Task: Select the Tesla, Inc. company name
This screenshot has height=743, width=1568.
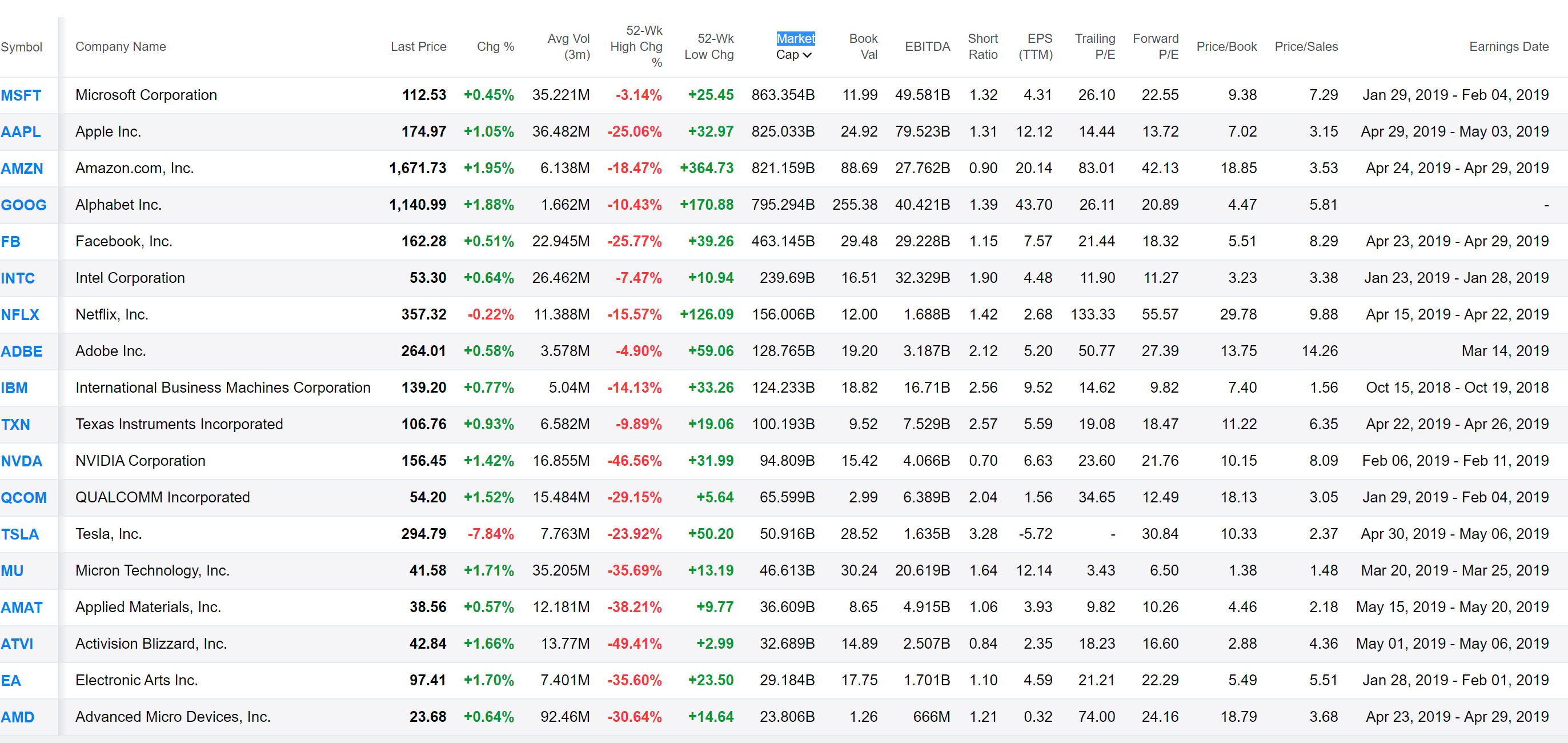Action: point(109,533)
